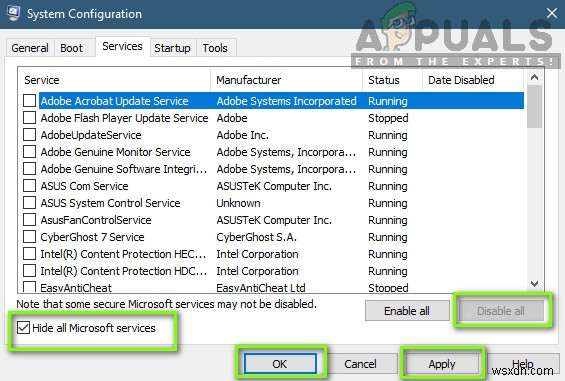Screen dimensions: 565x381
Task: Enable the Adobe Genuine Software Integrity checkbox
Action: (29, 169)
